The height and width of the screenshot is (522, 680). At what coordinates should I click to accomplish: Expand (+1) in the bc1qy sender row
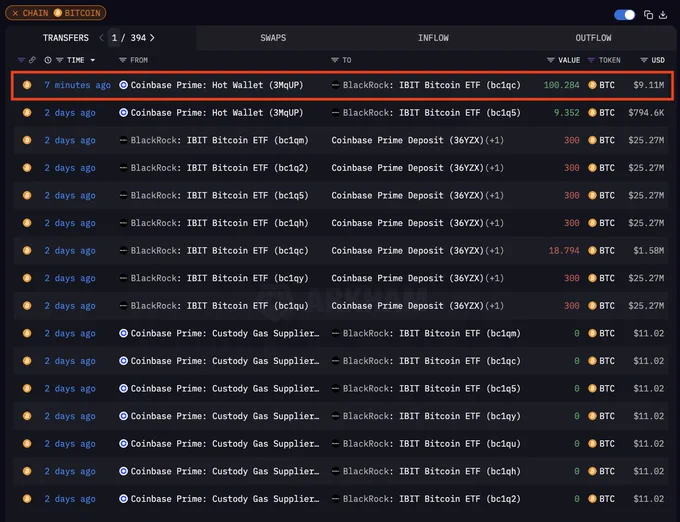(494, 278)
